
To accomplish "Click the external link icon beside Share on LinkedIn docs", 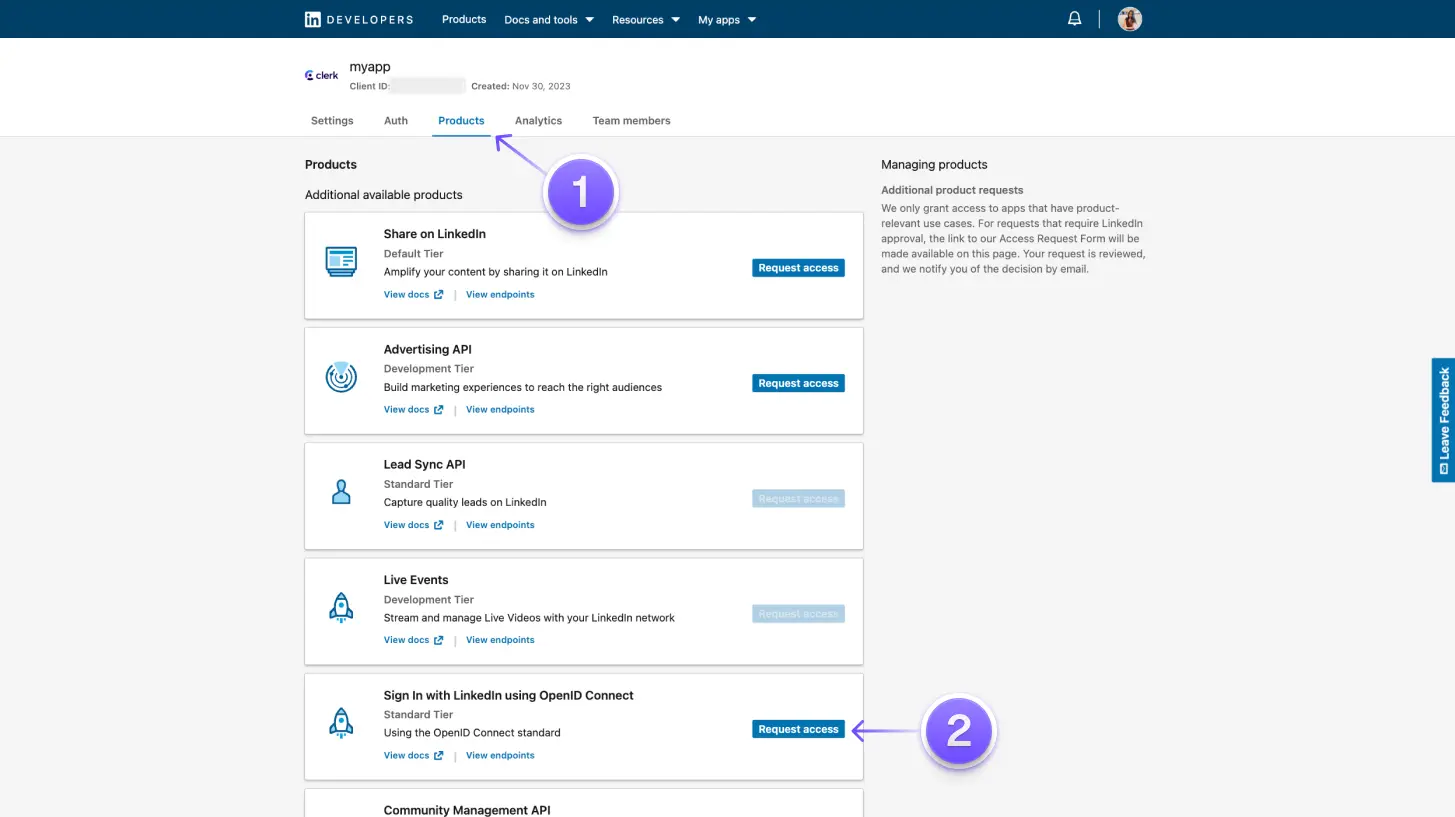I will click(x=439, y=294).
